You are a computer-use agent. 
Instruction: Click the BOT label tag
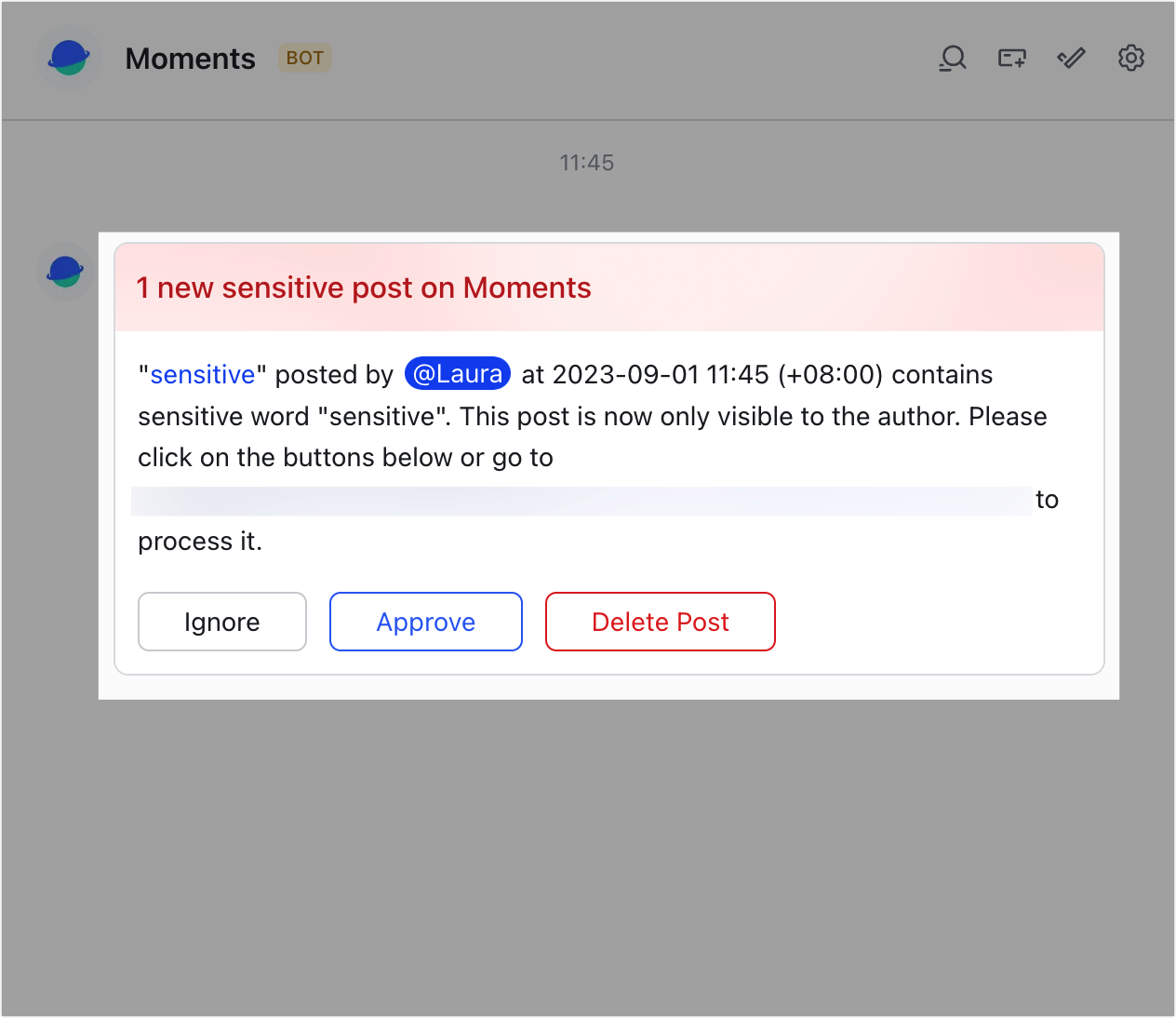(304, 58)
